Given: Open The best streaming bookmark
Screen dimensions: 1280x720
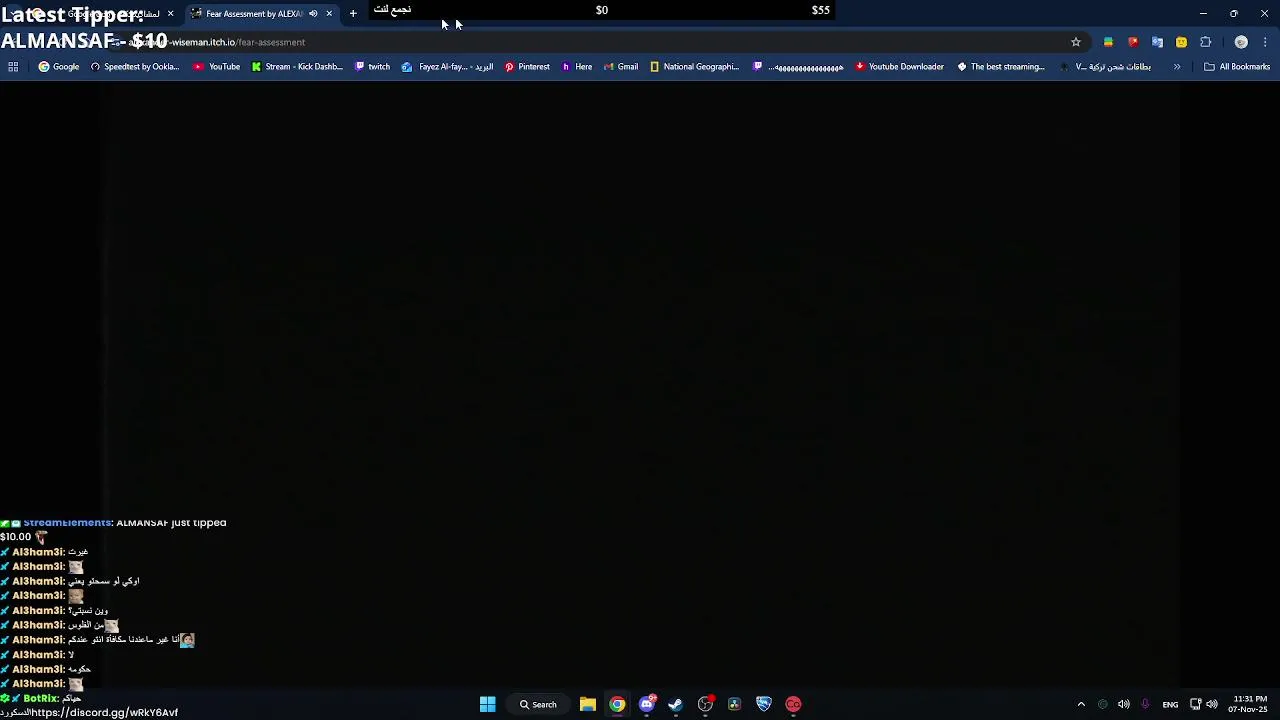Looking at the screenshot, I should pyautogui.click(x=1001, y=67).
